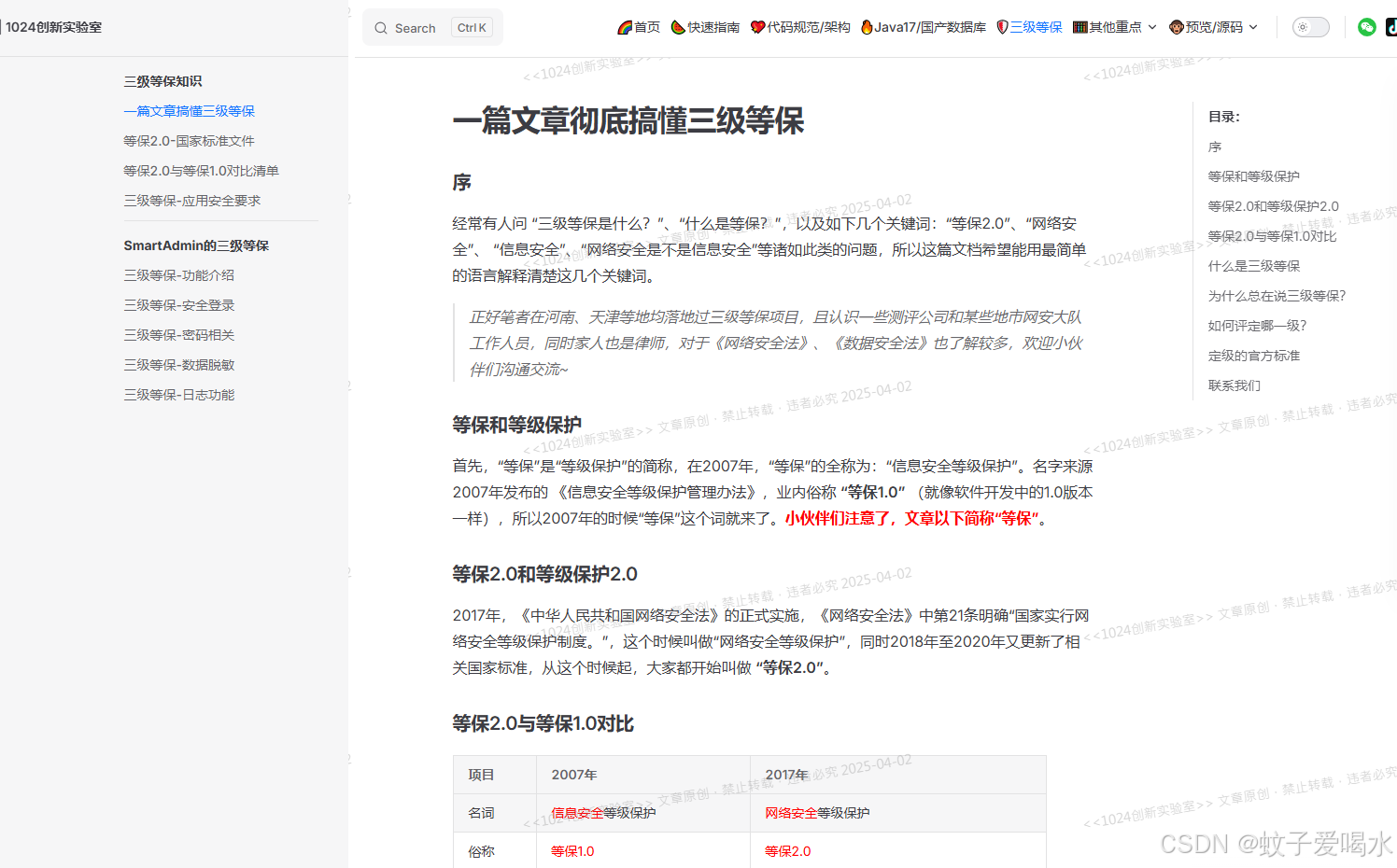Switch theme using the light/dark toggle
Viewport: 1397px width, 868px height.
1310,27
